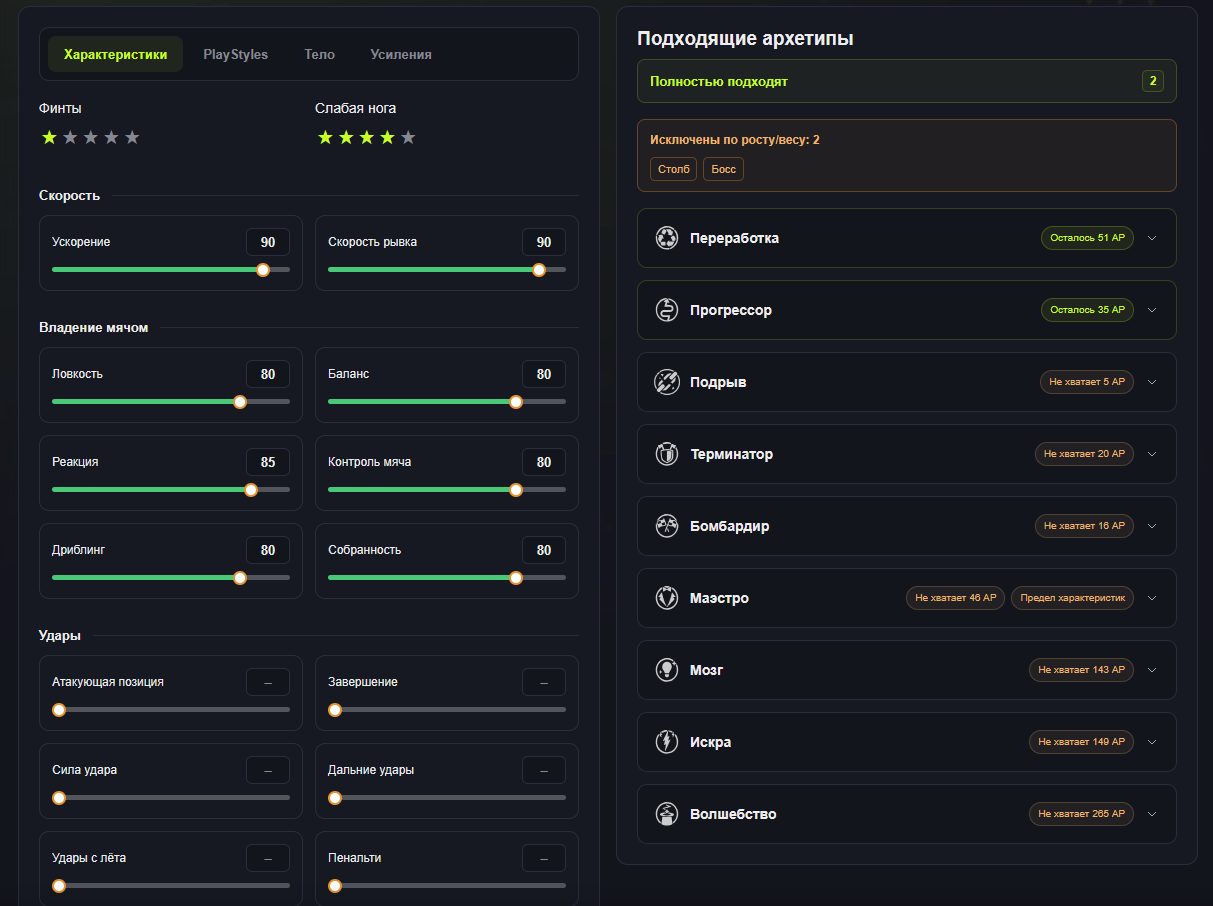Viewport: 1213px width, 906px height.
Task: Click the Маэстро archetype icon
Action: tap(667, 598)
